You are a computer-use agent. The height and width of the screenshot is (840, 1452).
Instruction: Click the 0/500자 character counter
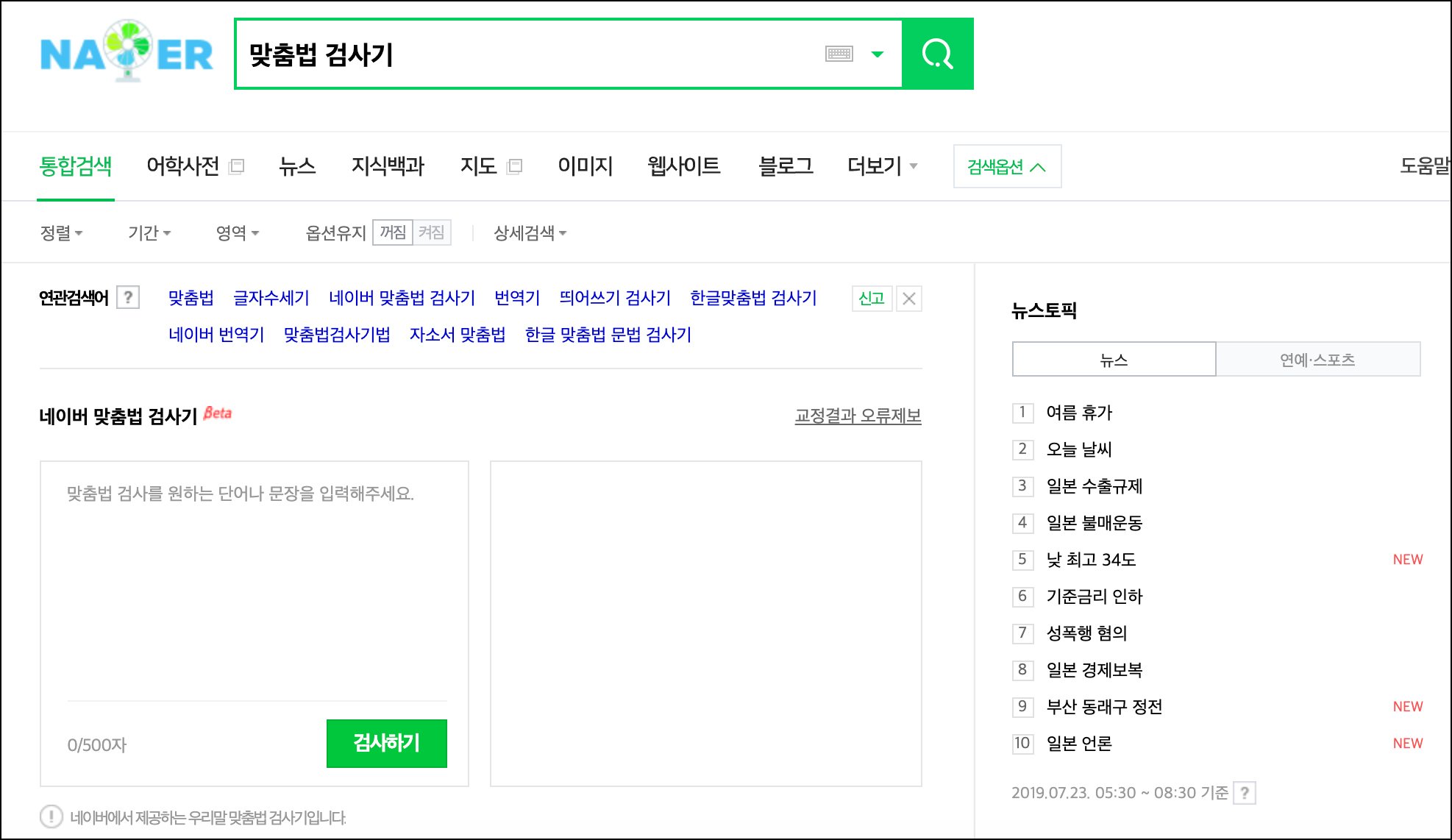click(97, 744)
